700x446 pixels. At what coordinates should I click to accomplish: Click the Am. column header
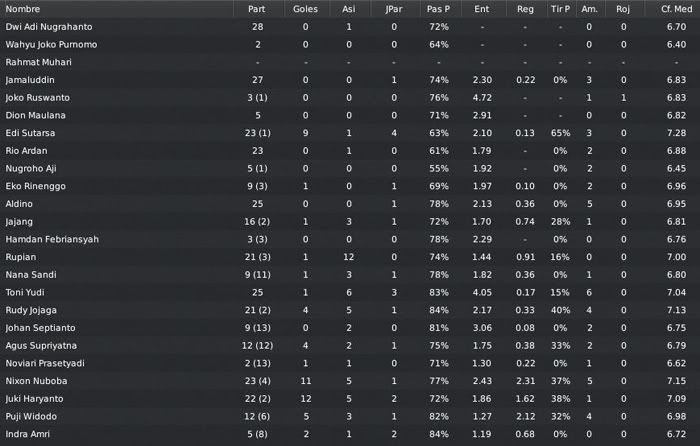pos(589,9)
